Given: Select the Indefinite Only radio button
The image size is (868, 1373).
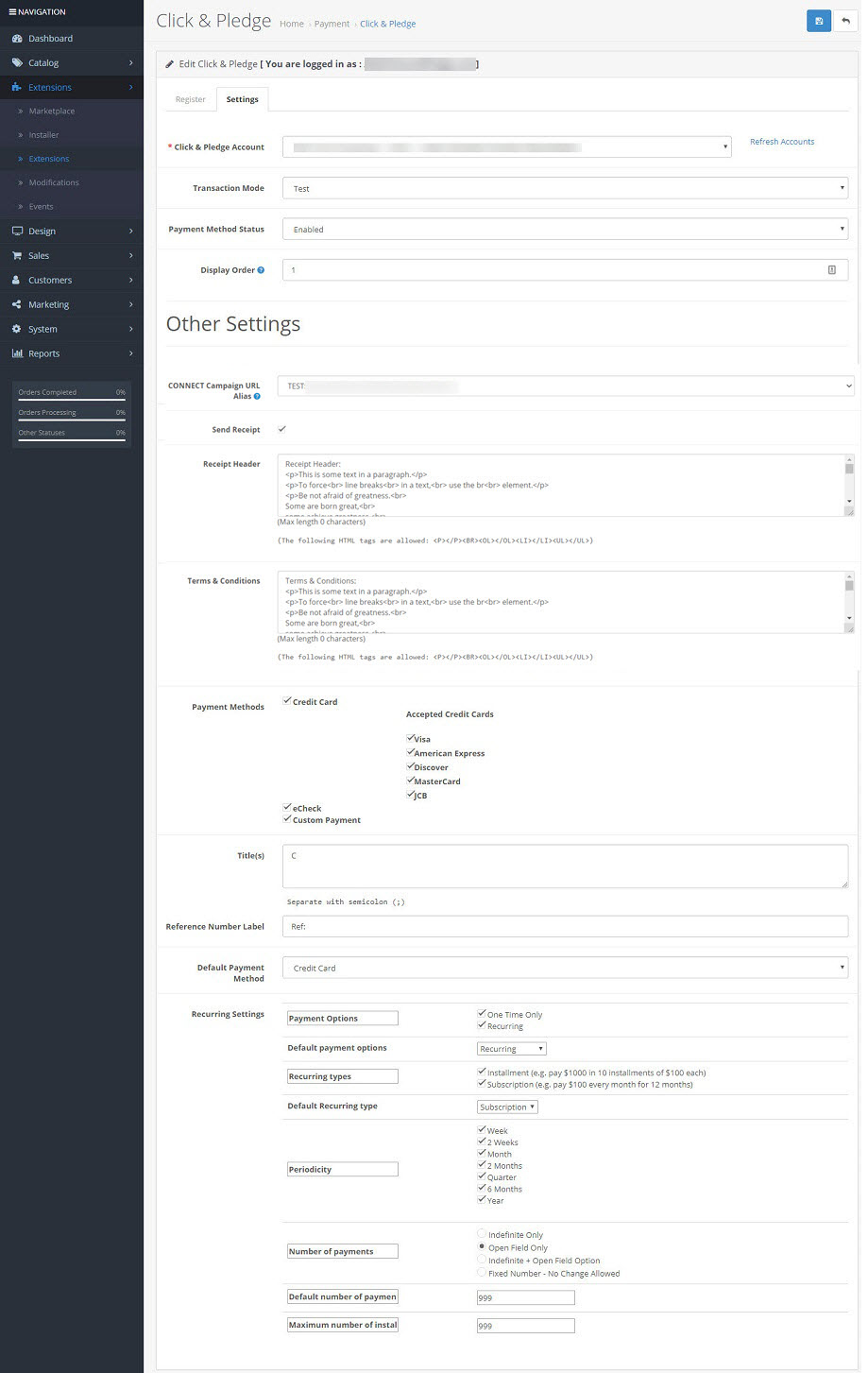Looking at the screenshot, I should (483, 1234).
